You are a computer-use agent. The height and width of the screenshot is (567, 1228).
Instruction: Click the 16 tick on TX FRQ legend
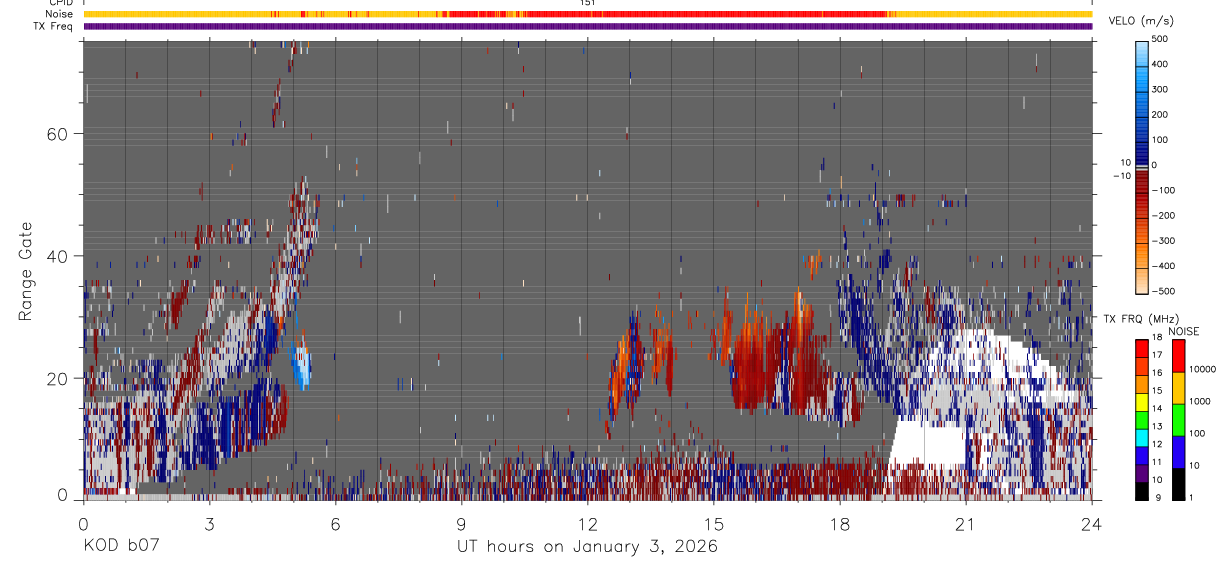(x=1158, y=375)
